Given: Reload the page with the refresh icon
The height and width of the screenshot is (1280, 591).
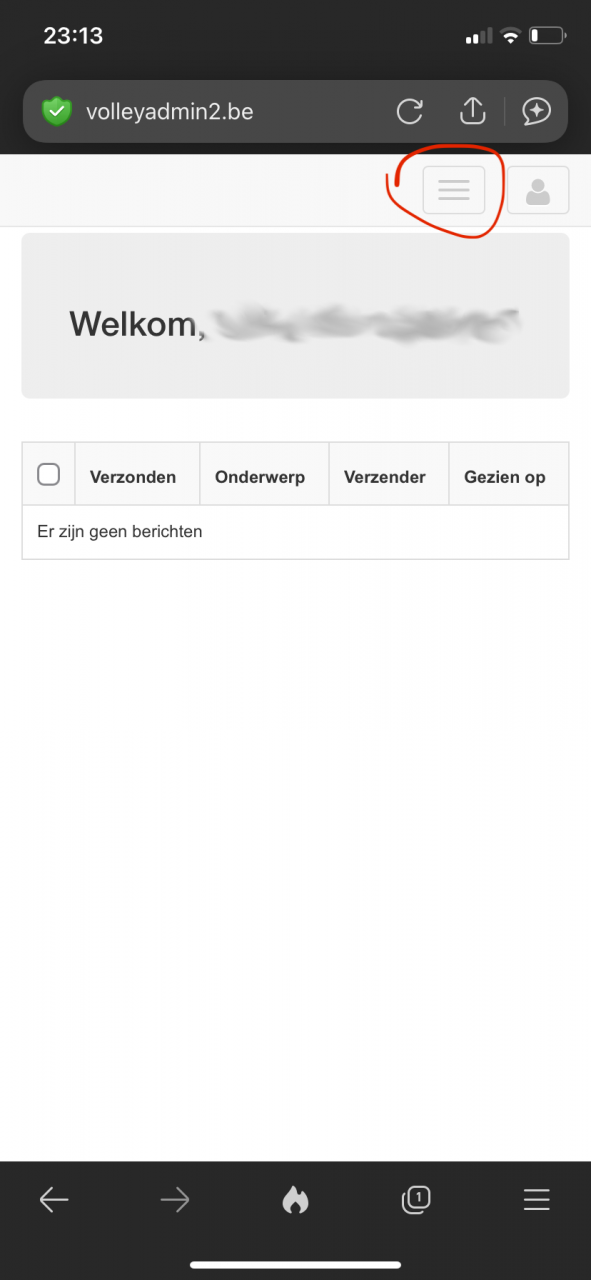Looking at the screenshot, I should coord(409,111).
